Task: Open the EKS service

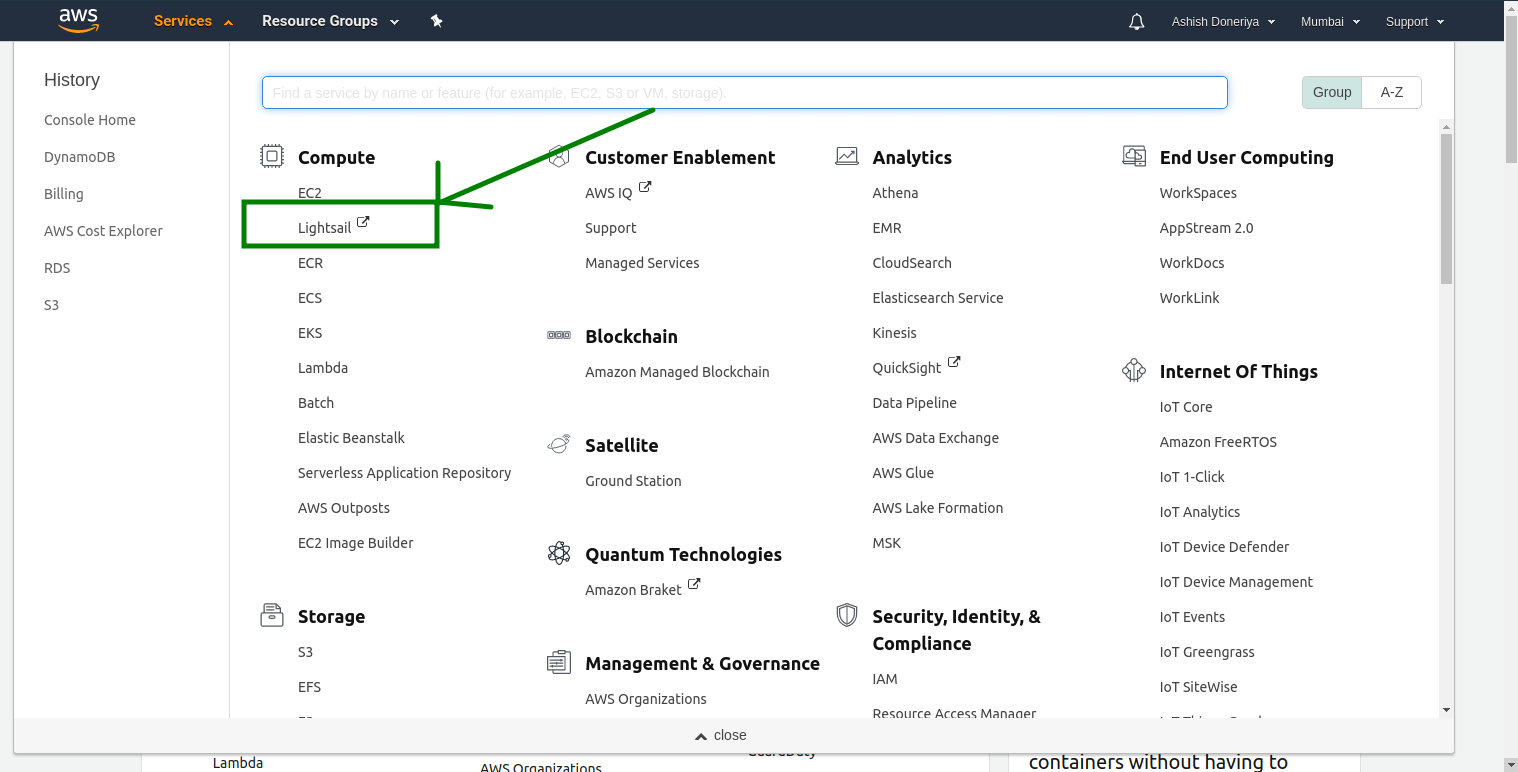Action: pos(310,333)
